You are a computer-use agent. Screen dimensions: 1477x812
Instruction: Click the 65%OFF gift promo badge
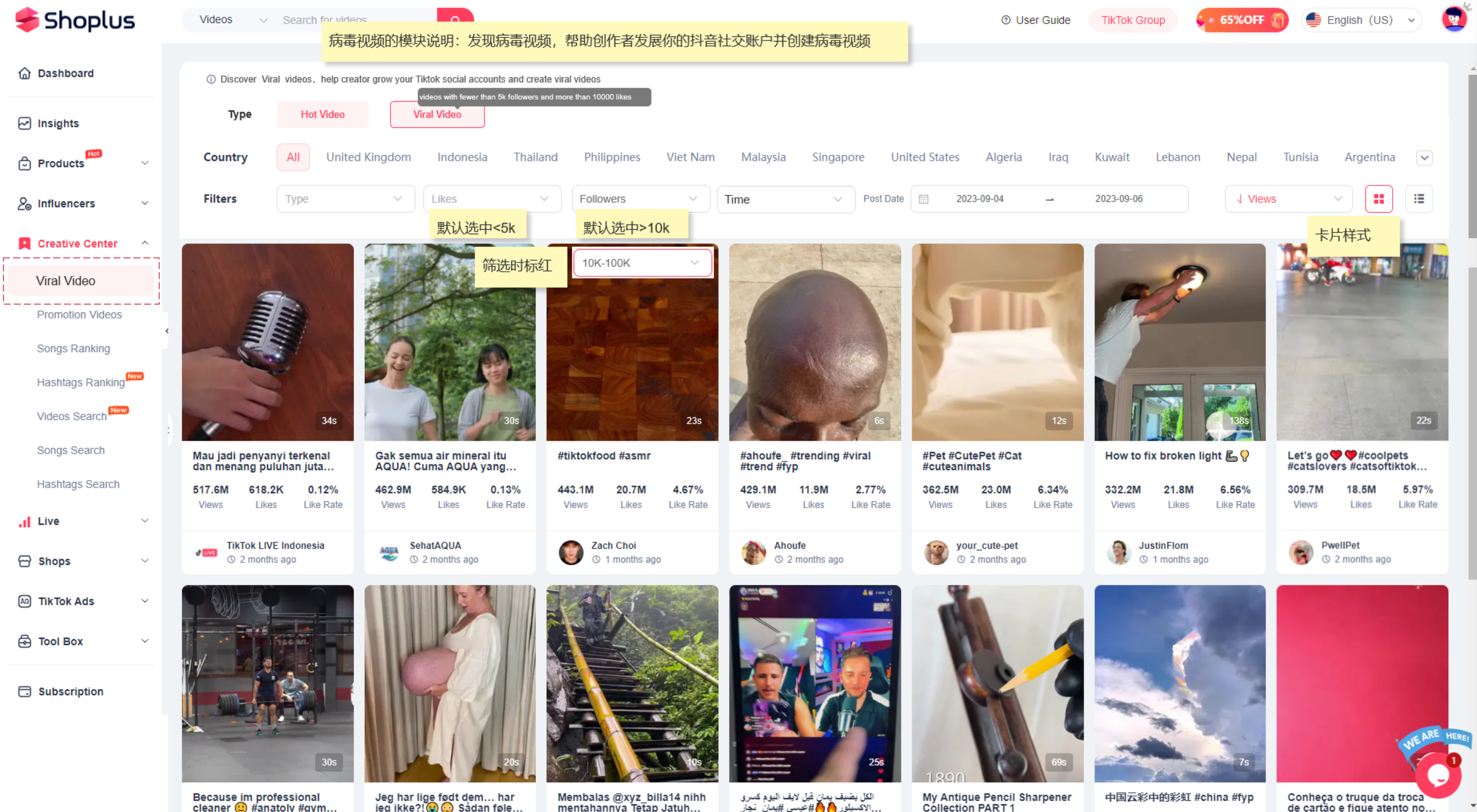[1242, 20]
